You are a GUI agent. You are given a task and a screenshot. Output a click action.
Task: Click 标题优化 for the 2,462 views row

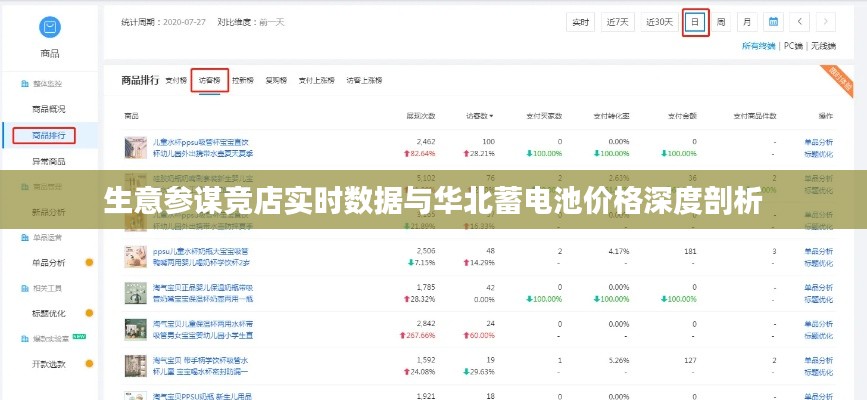(818, 153)
